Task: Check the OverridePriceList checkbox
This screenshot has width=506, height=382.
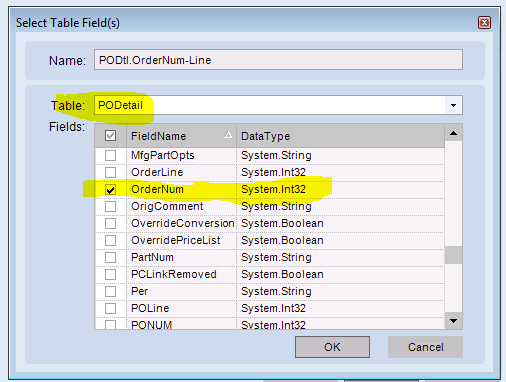Action: [110, 240]
